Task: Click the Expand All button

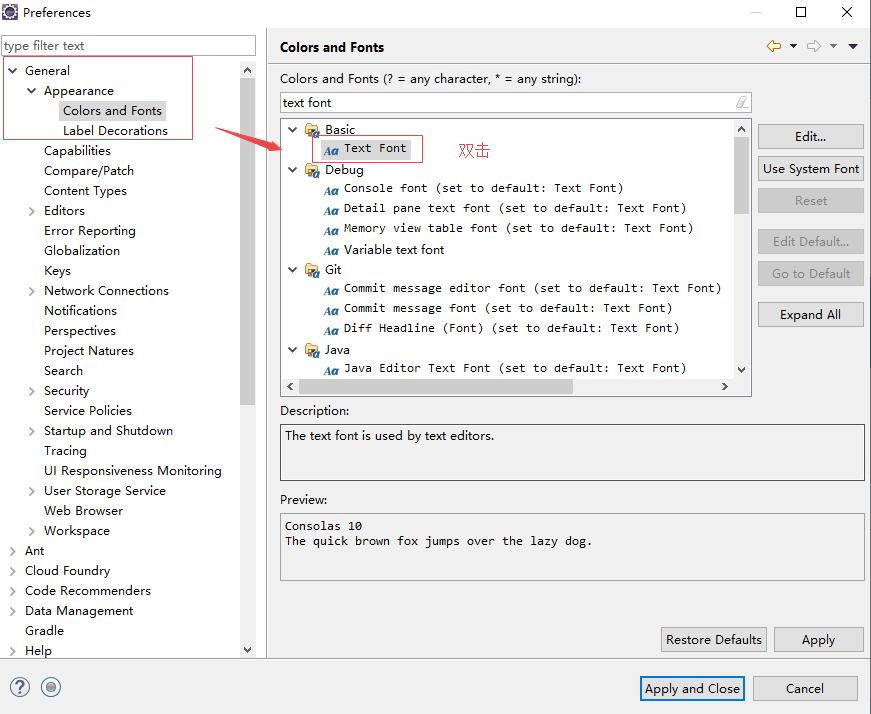Action: point(810,314)
